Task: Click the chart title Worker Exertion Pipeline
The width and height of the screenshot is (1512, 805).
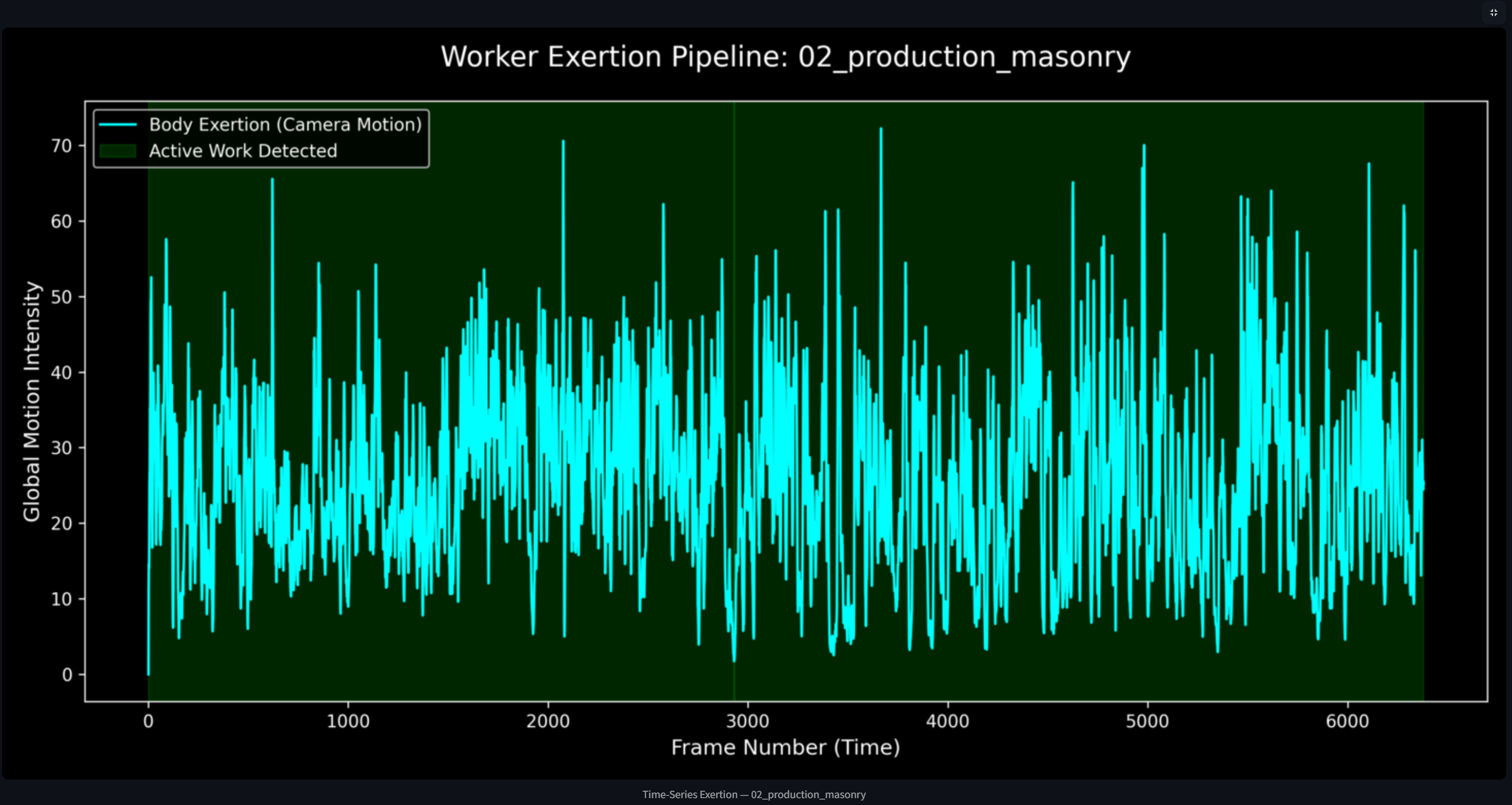Action: point(785,57)
